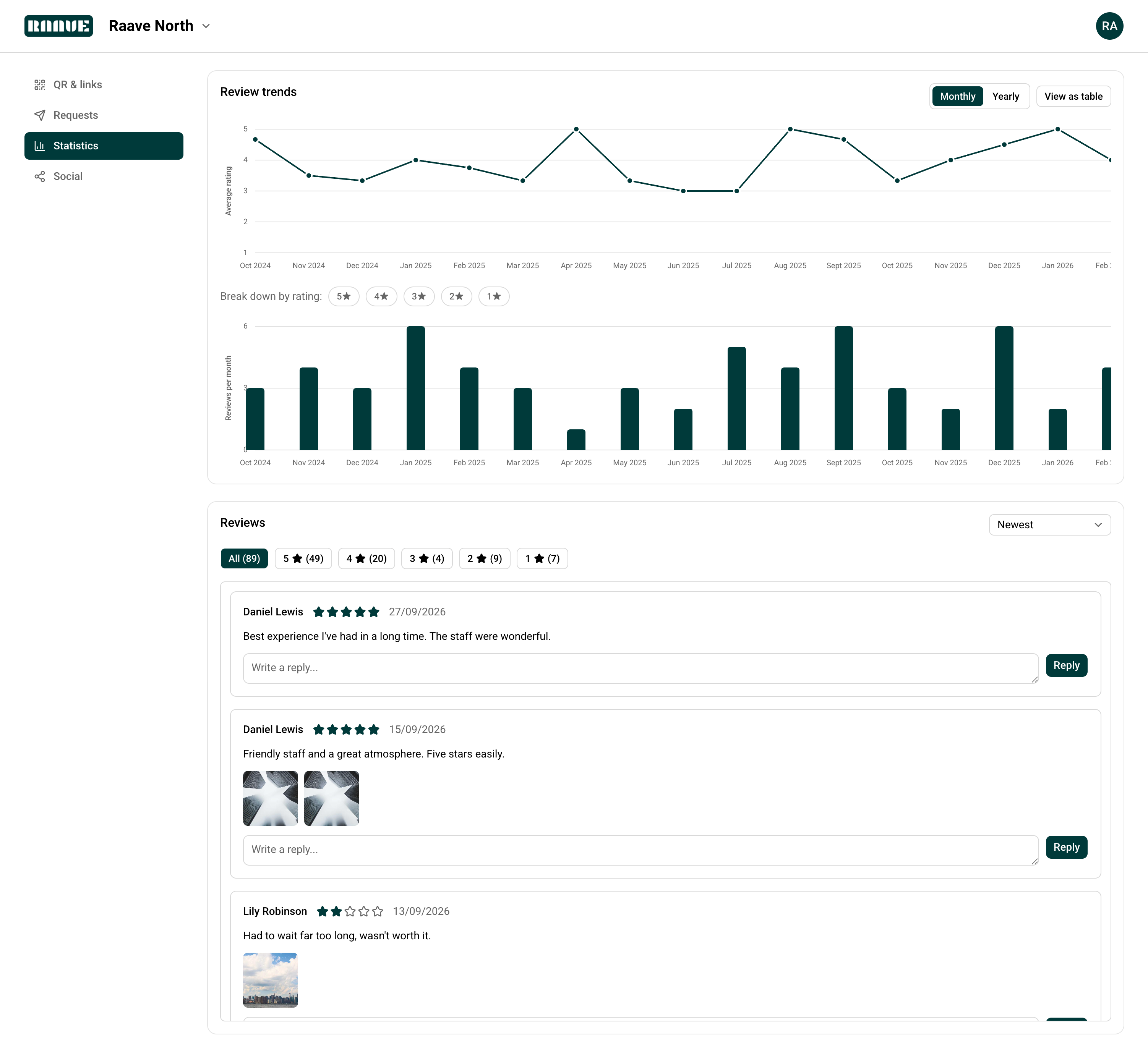Click the Jan 2025 reviews bar
The width and height of the screenshot is (1148, 1052).
416,388
